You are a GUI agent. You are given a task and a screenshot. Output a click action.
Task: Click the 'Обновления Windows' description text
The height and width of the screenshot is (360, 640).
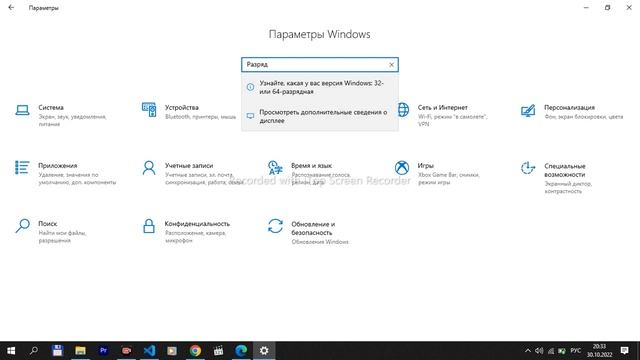click(x=320, y=242)
